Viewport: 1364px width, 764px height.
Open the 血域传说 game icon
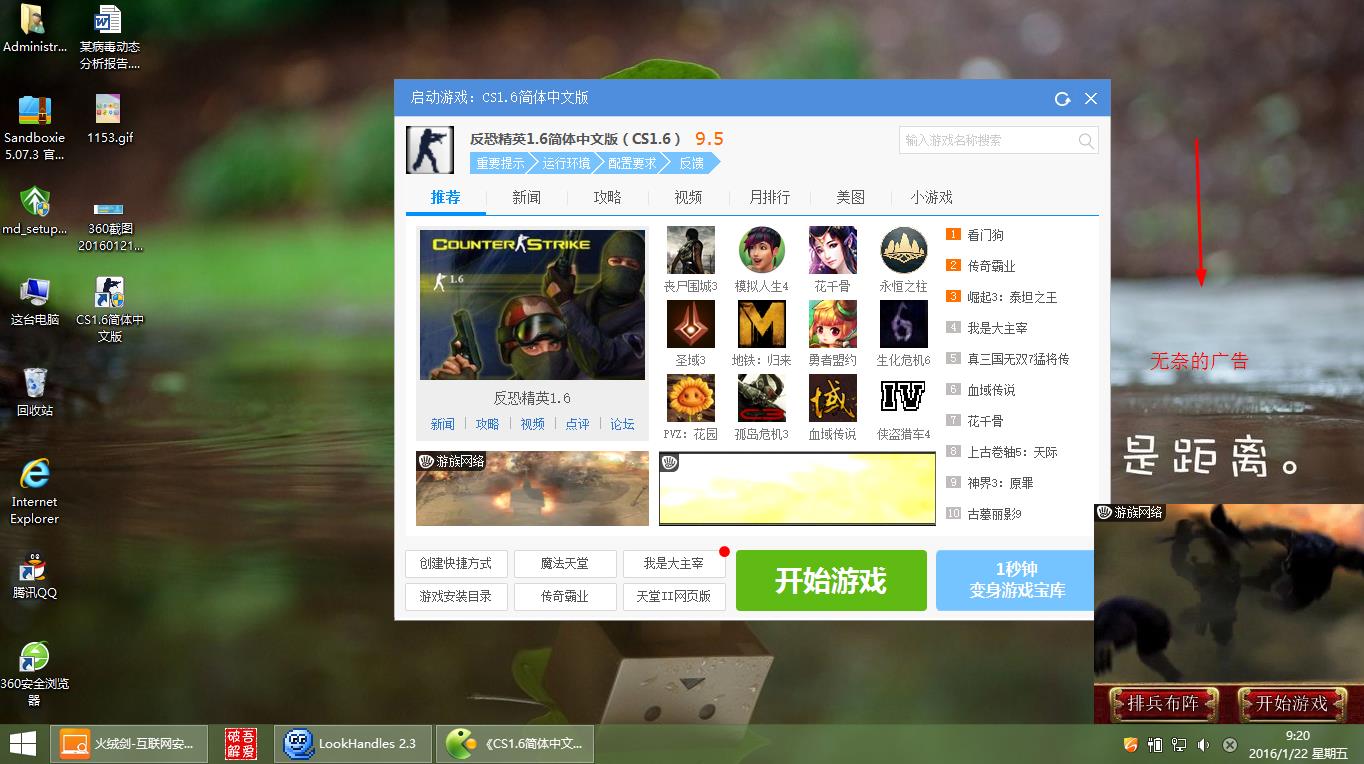[833, 398]
